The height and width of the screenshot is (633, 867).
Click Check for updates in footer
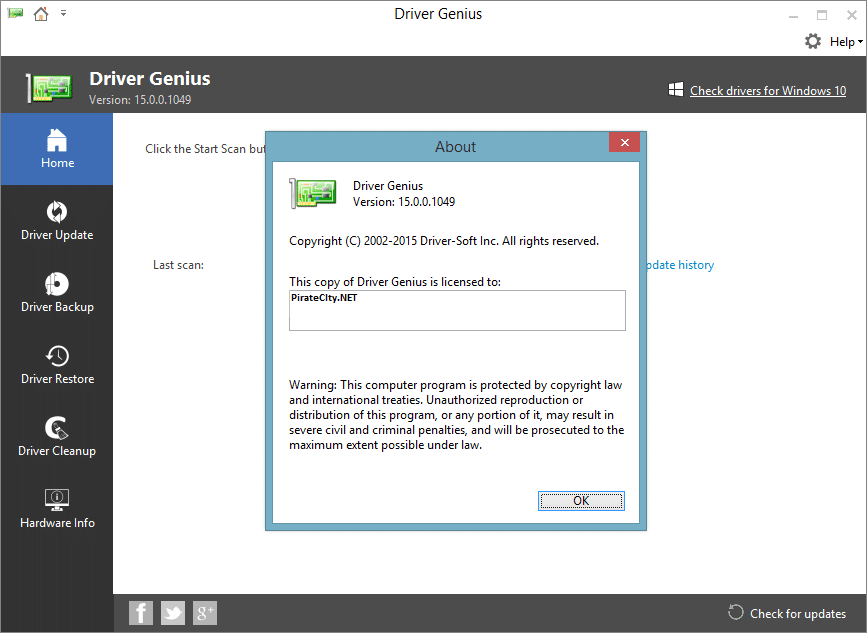[x=797, y=614]
